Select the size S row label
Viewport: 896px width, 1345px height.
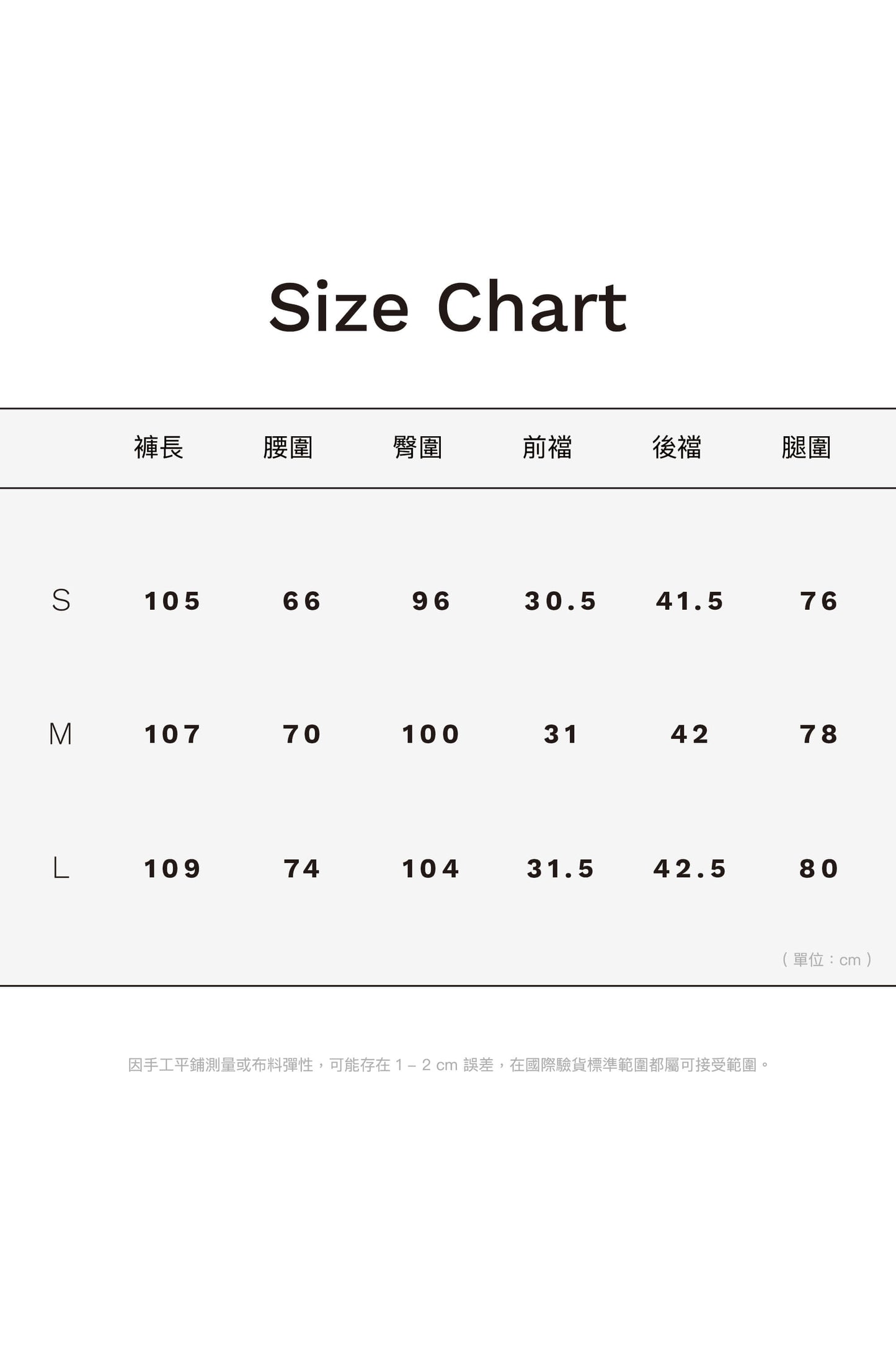click(x=61, y=601)
